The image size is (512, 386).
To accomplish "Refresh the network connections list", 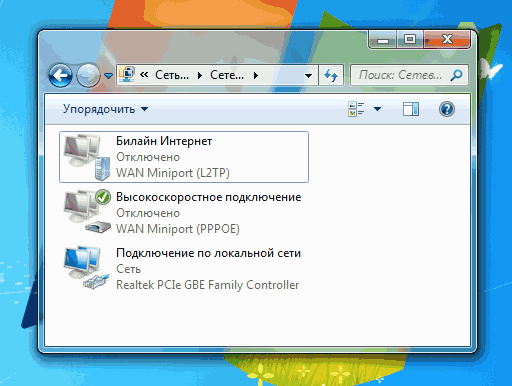I will click(331, 75).
